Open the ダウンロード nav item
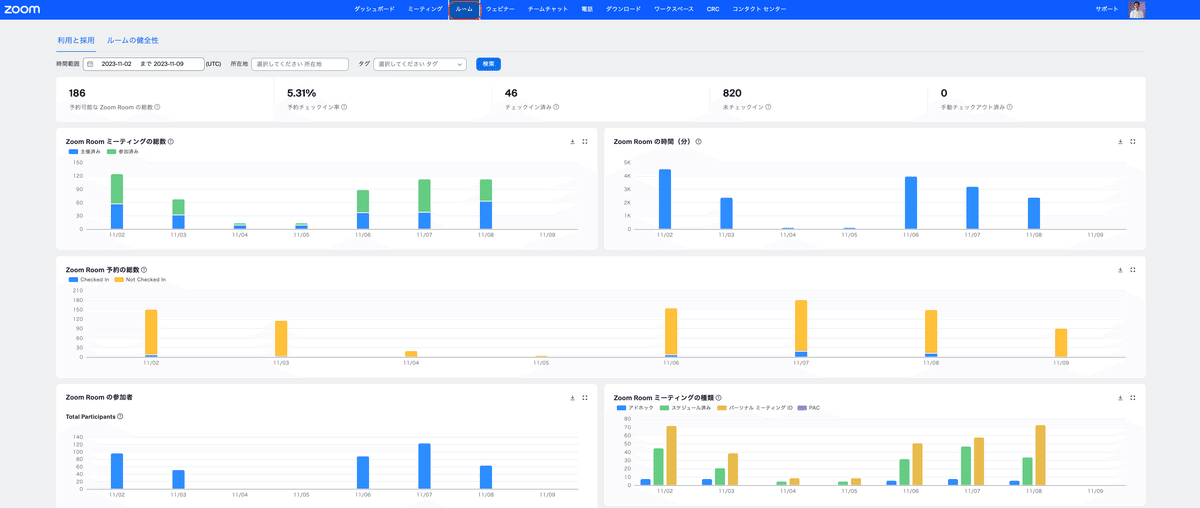The height and width of the screenshot is (508, 1200). click(x=624, y=9)
